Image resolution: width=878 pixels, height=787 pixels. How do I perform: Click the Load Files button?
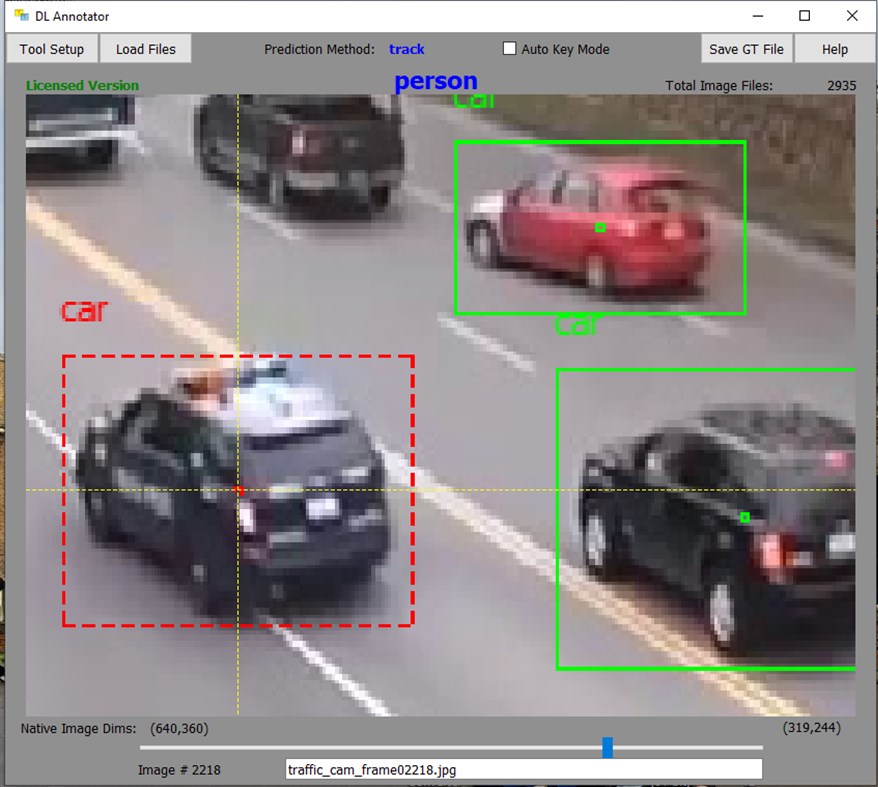pyautogui.click(x=146, y=49)
